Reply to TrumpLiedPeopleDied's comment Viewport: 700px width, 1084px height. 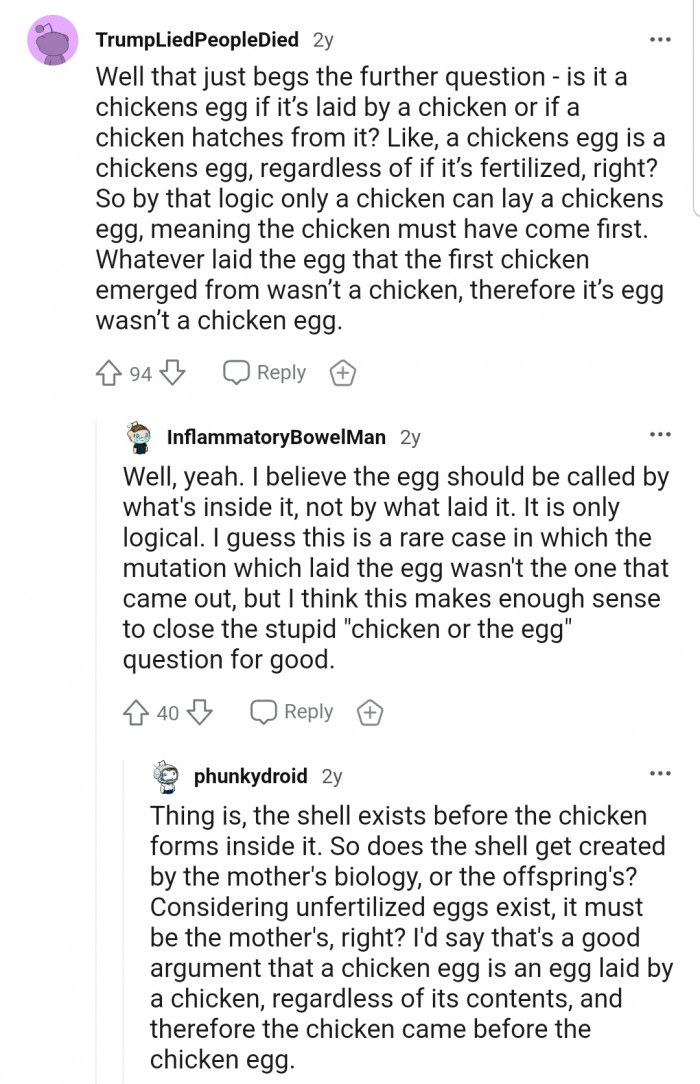click(265, 373)
